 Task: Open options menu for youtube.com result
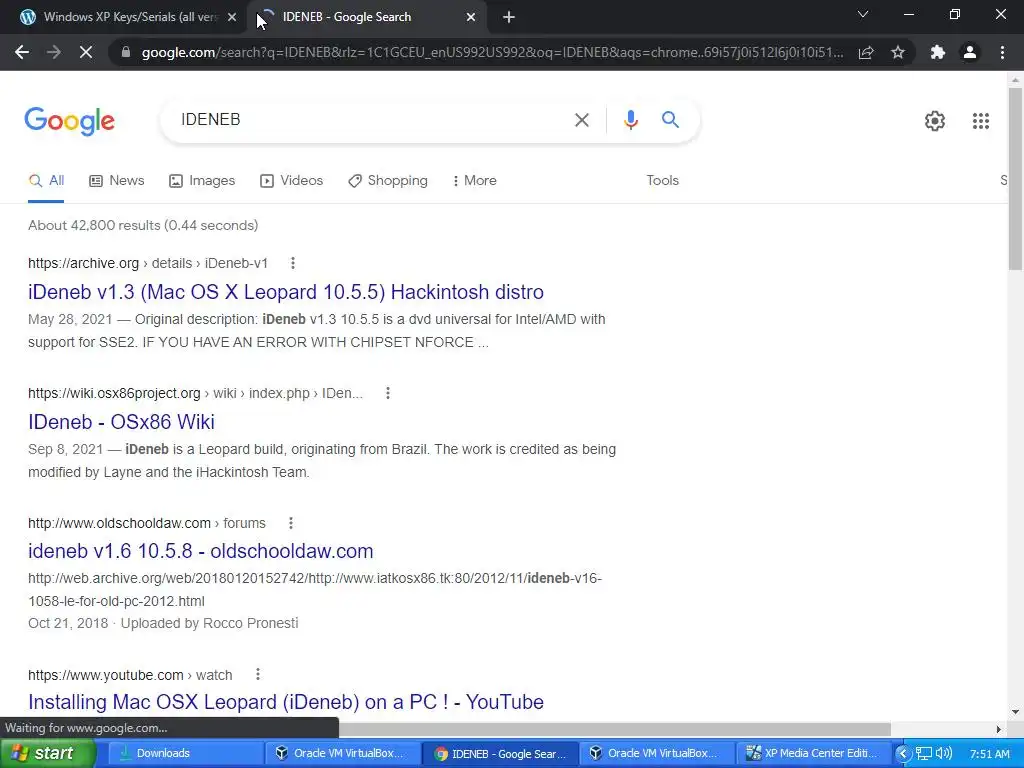tap(258, 675)
